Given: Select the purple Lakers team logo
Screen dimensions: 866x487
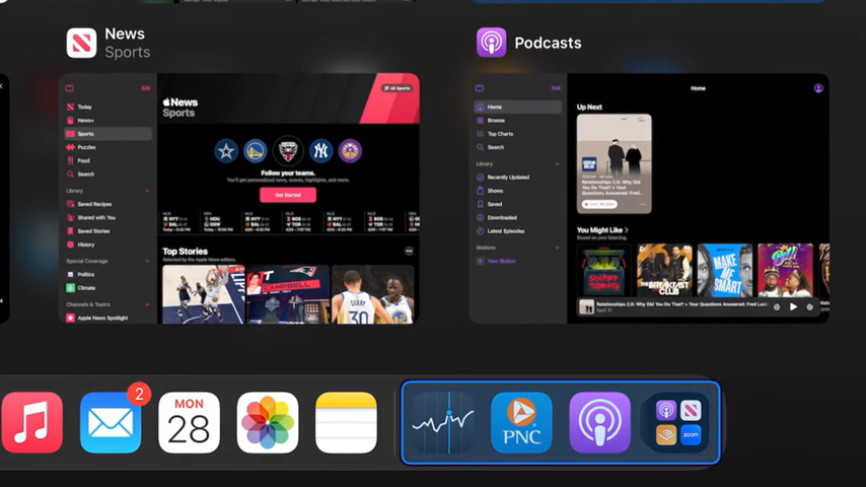Looking at the screenshot, I should tap(350, 151).
